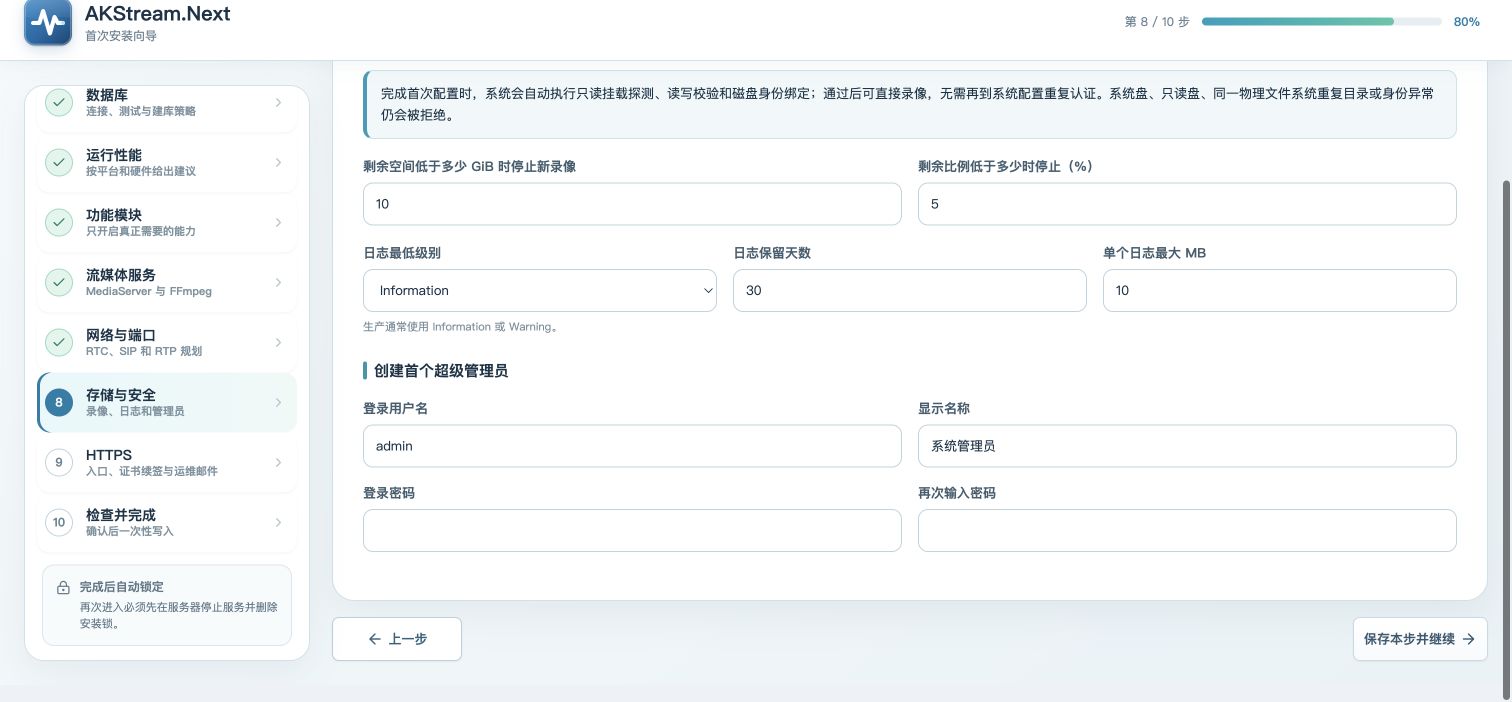
Task: Click the step 10 number badge
Action: [59, 522]
